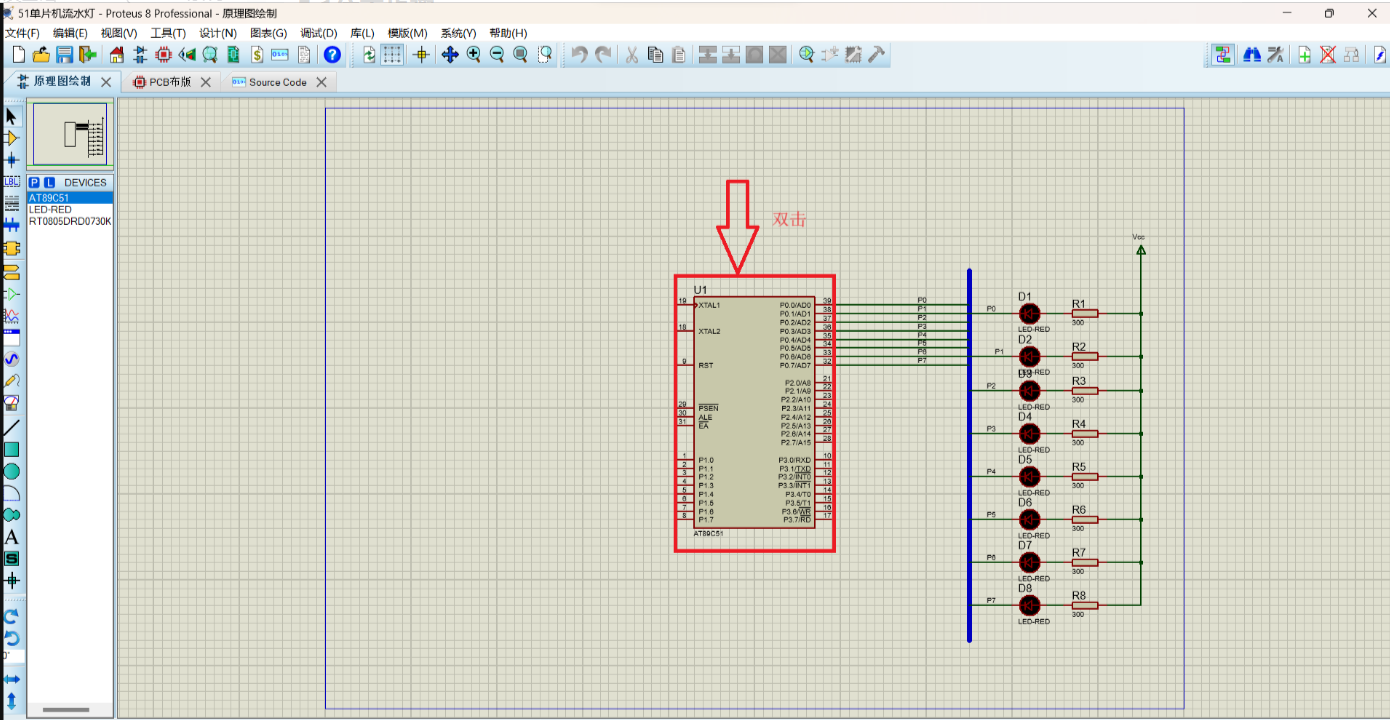Open the 文件(F) menu
Screen dimensions: 1390x720
[22, 33]
